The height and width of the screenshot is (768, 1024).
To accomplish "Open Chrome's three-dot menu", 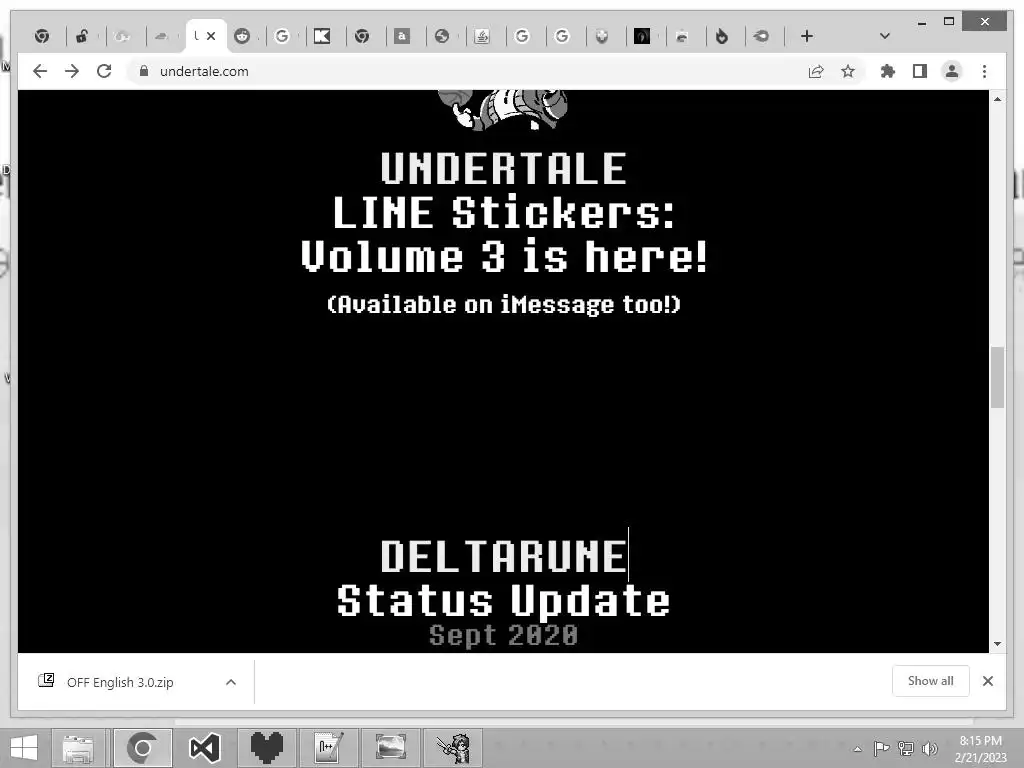I will (984, 71).
